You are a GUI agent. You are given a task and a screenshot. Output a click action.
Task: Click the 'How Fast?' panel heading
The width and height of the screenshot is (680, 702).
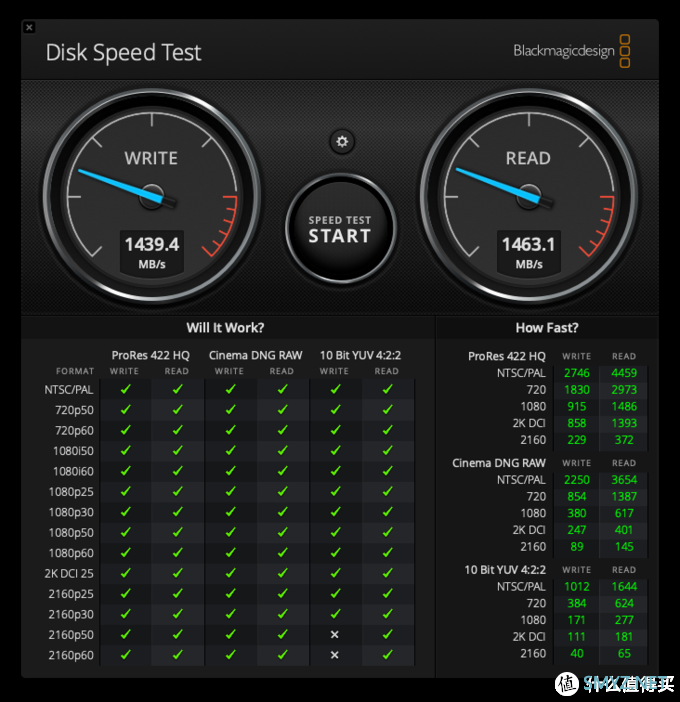coord(547,328)
